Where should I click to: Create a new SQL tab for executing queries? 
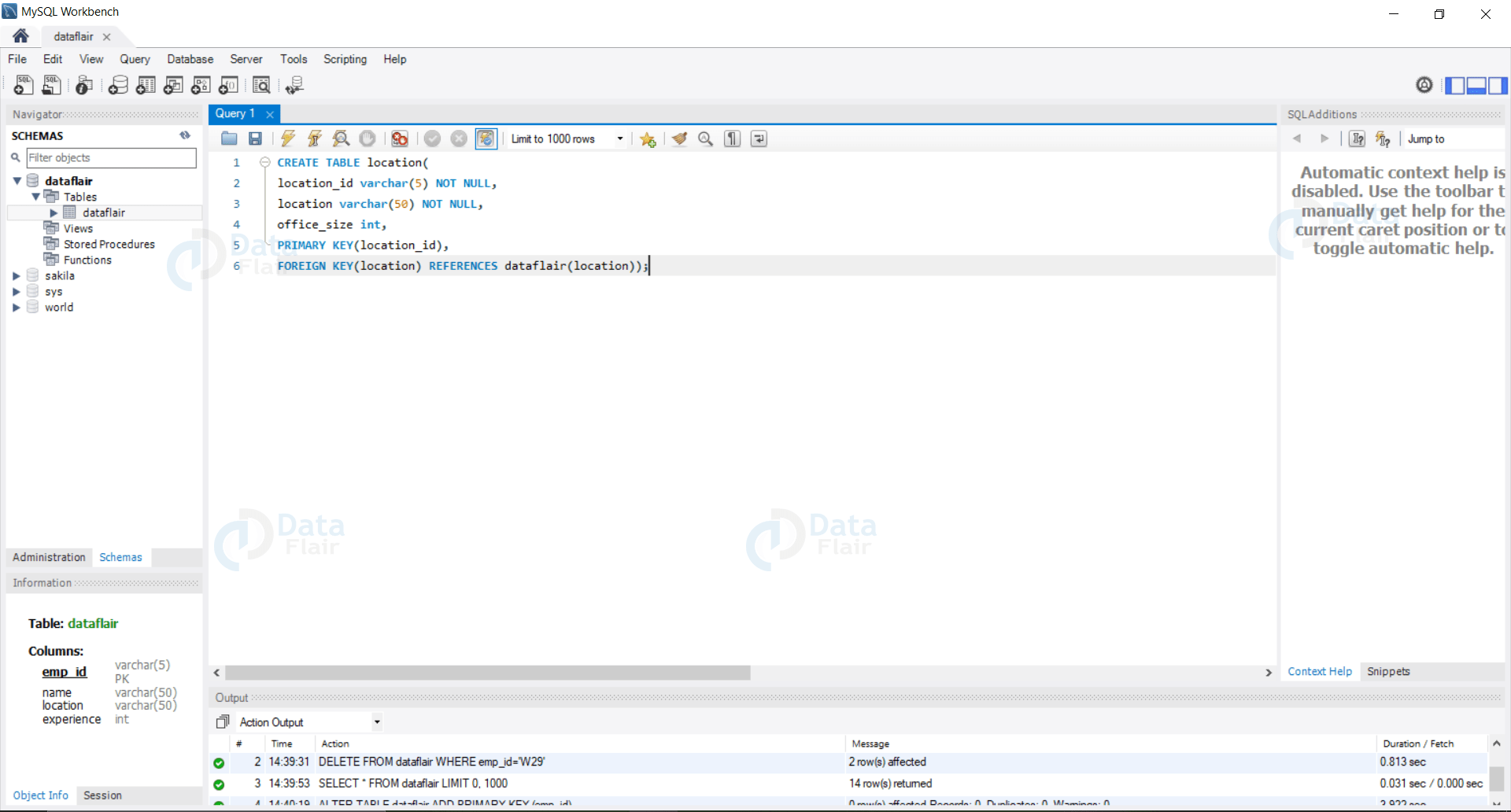point(23,85)
